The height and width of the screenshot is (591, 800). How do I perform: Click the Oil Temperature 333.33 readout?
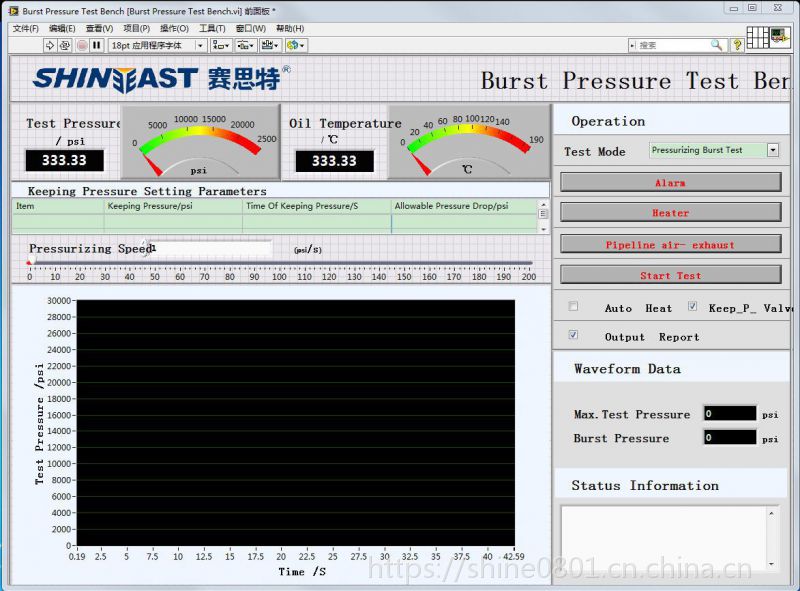click(335, 161)
